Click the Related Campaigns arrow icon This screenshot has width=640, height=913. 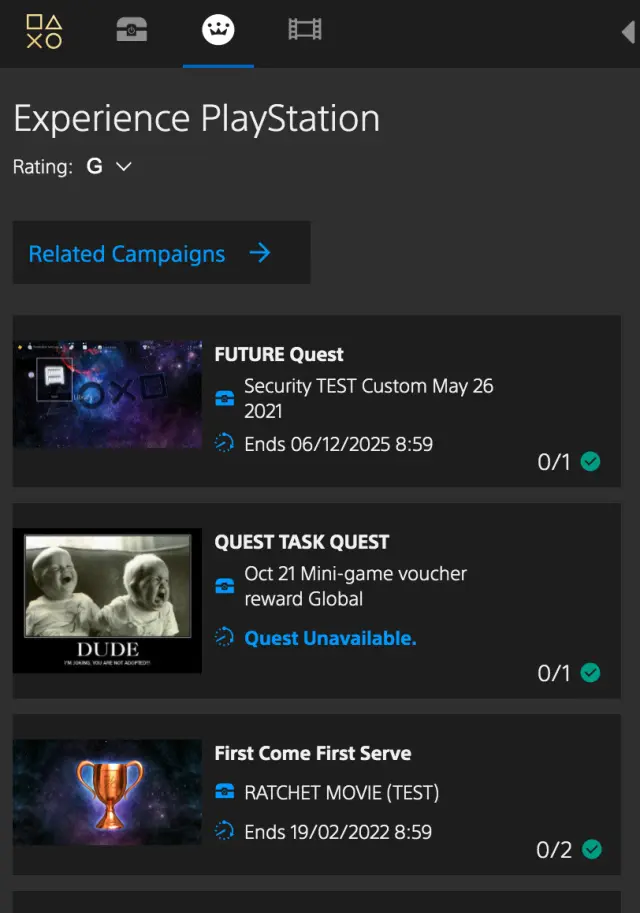[260, 253]
